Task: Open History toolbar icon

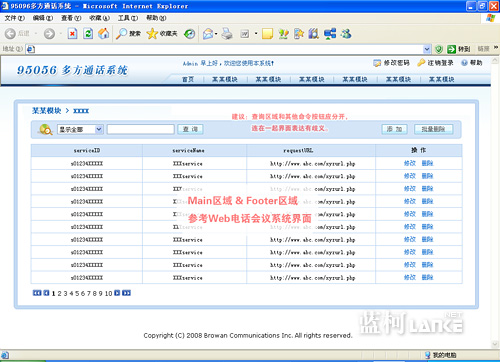Action: point(190,33)
